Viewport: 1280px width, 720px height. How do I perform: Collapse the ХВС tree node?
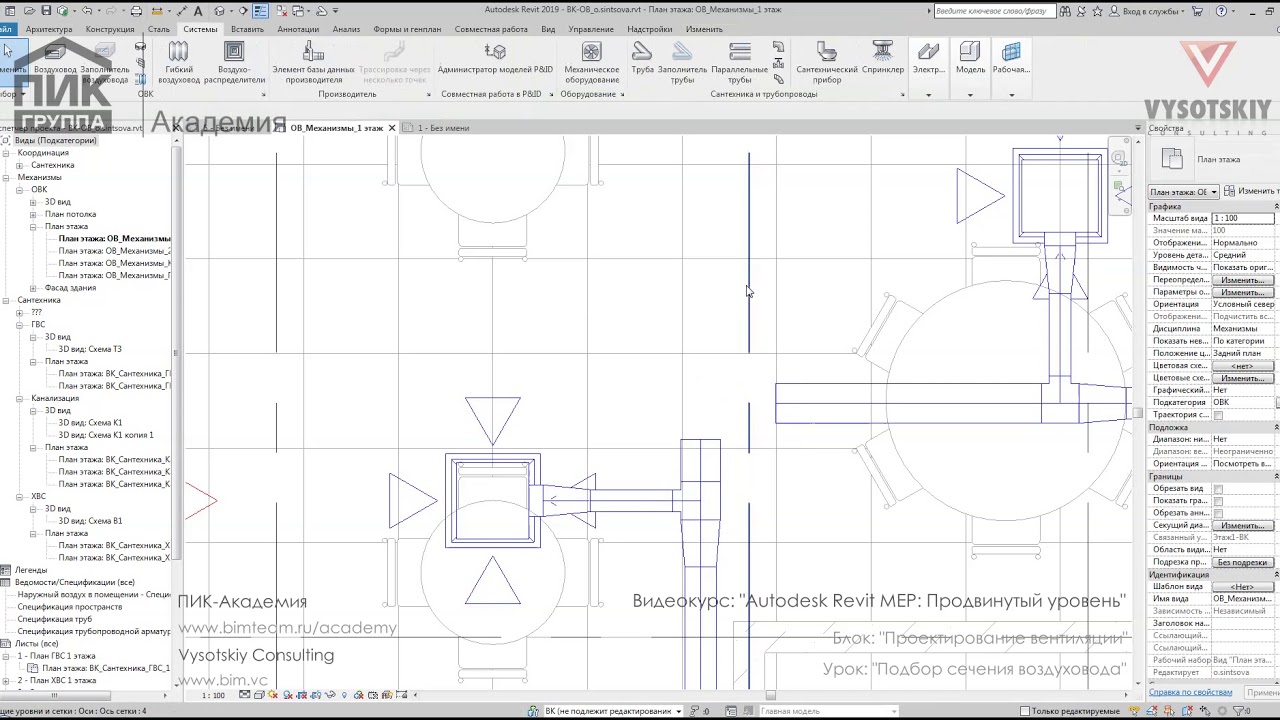click(x=19, y=496)
